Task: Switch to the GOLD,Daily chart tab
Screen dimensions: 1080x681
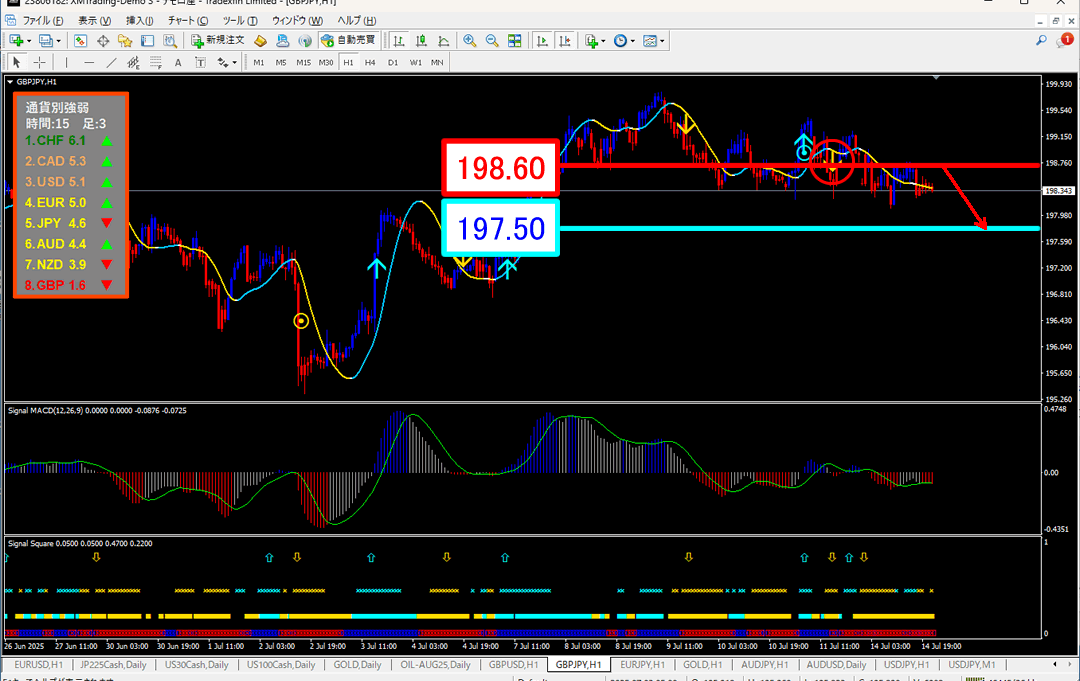Action: [x=357, y=664]
